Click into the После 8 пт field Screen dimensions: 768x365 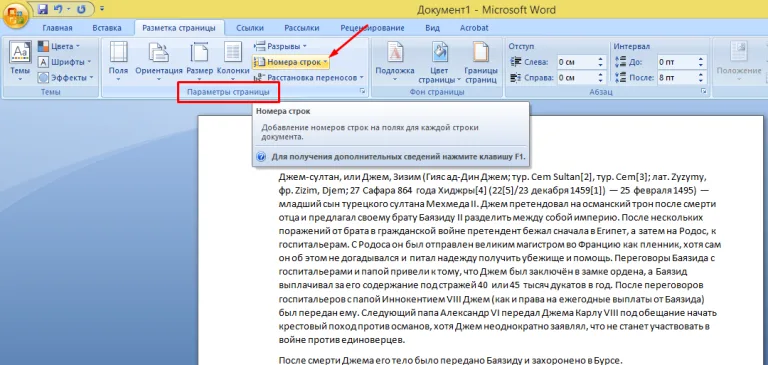[676, 78]
